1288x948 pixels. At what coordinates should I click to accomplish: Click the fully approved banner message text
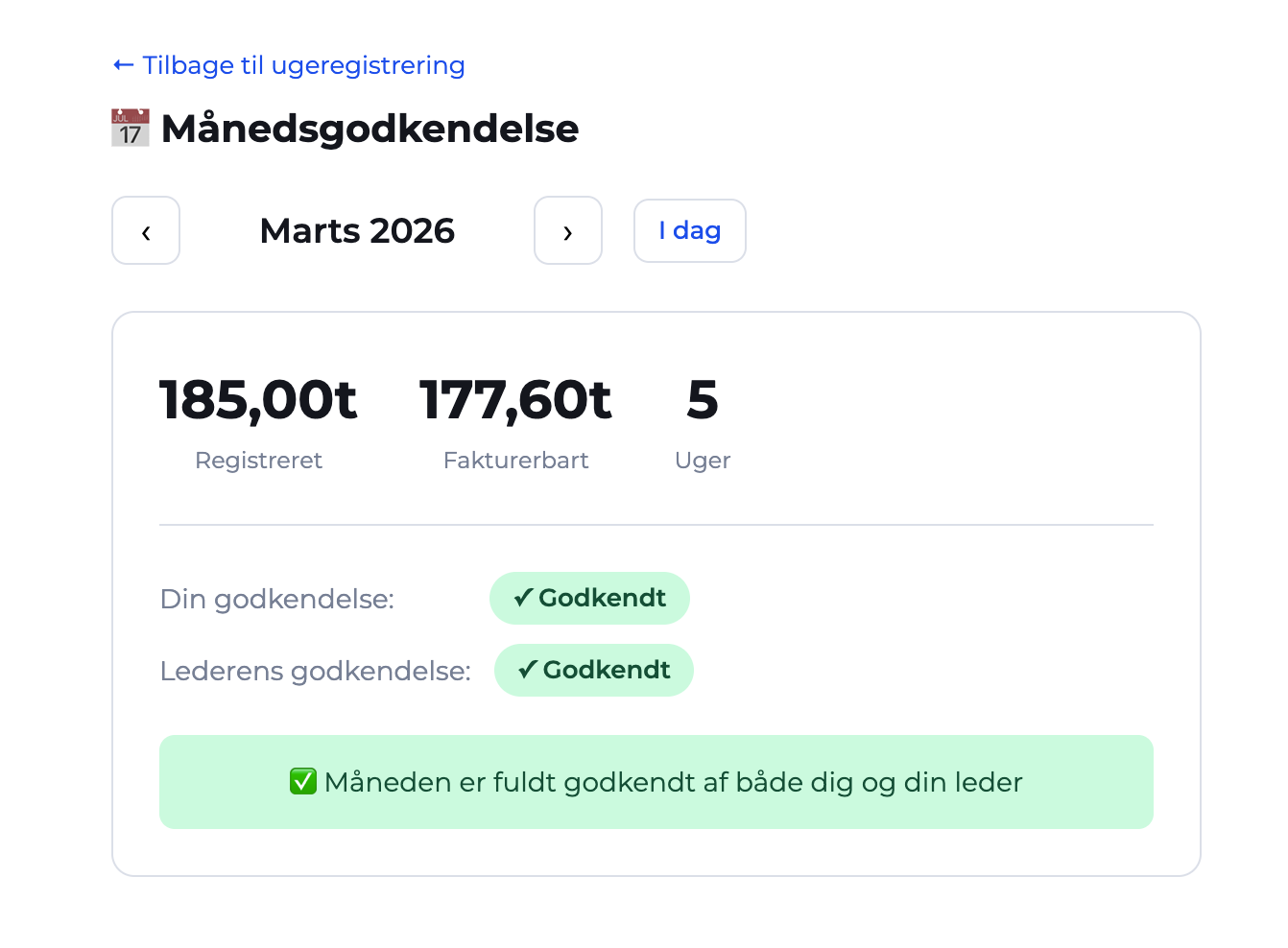[673, 782]
